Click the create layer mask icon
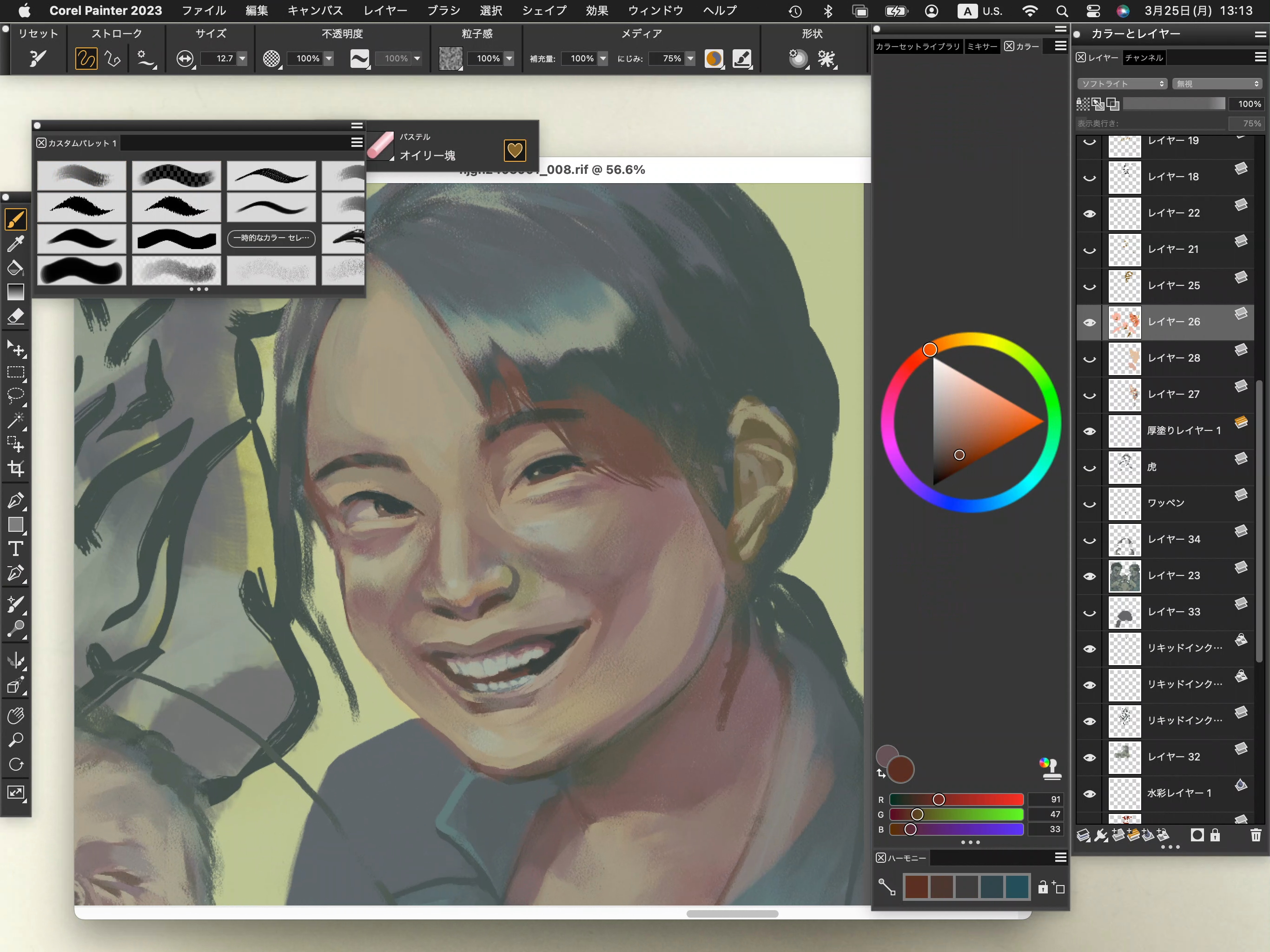 click(1197, 835)
